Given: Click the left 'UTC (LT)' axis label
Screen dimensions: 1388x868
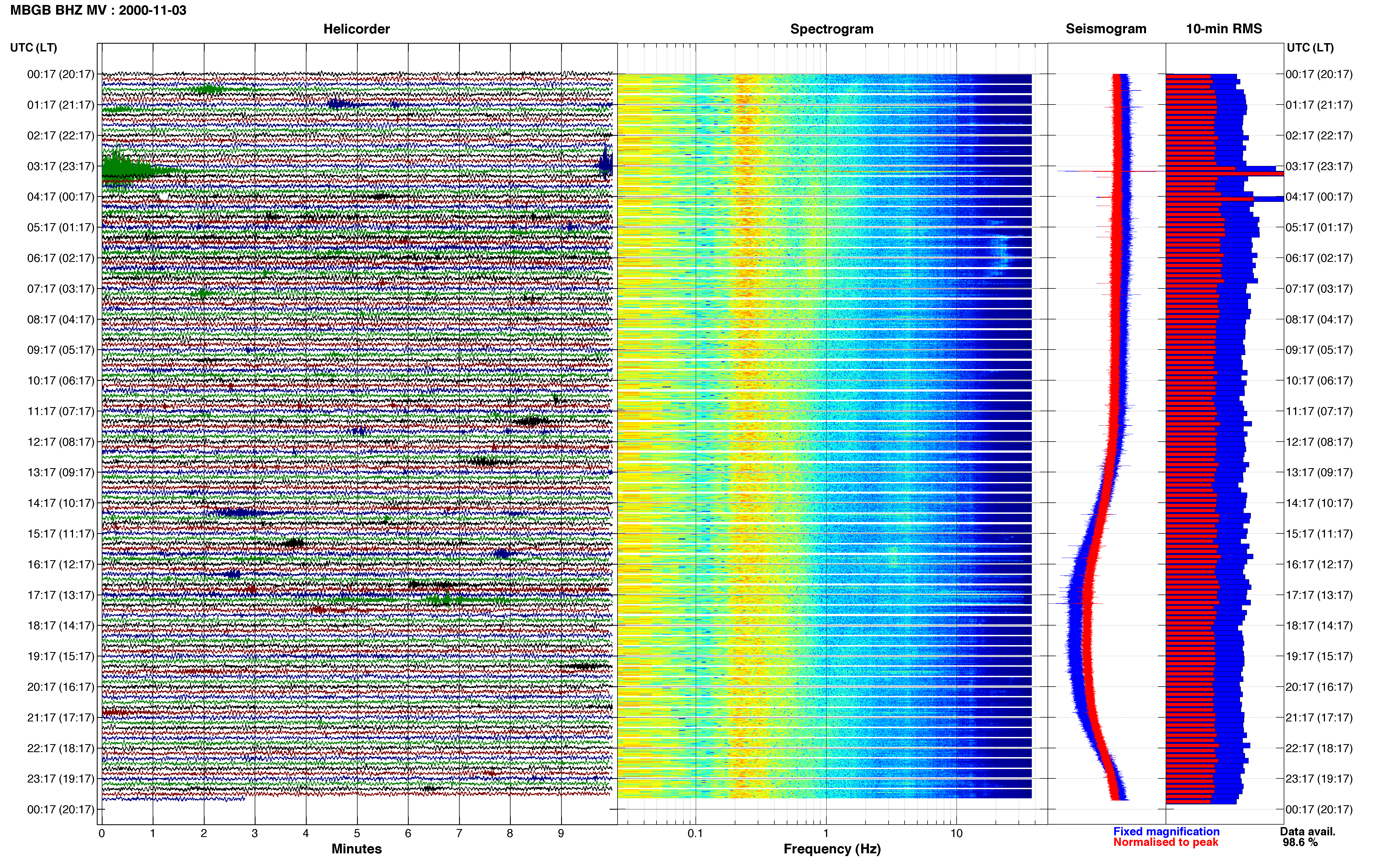Looking at the screenshot, I should (x=33, y=48).
